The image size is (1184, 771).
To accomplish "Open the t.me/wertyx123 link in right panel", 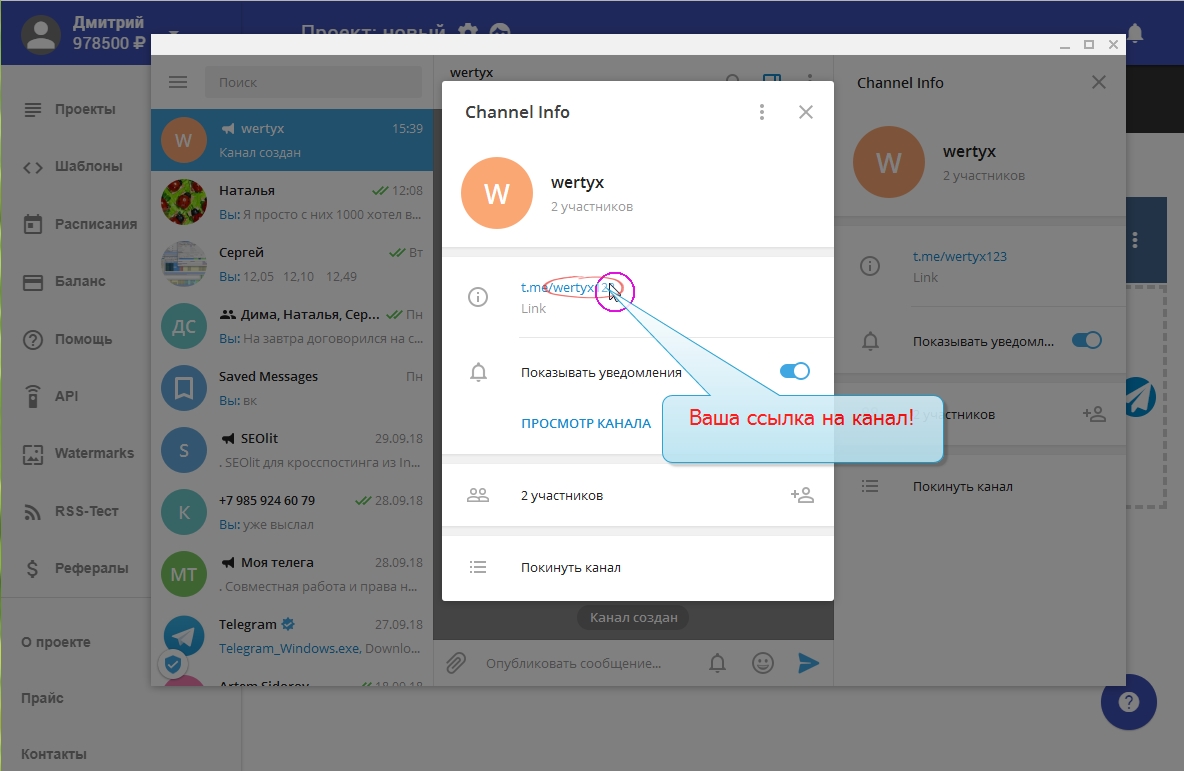I will tap(959, 256).
